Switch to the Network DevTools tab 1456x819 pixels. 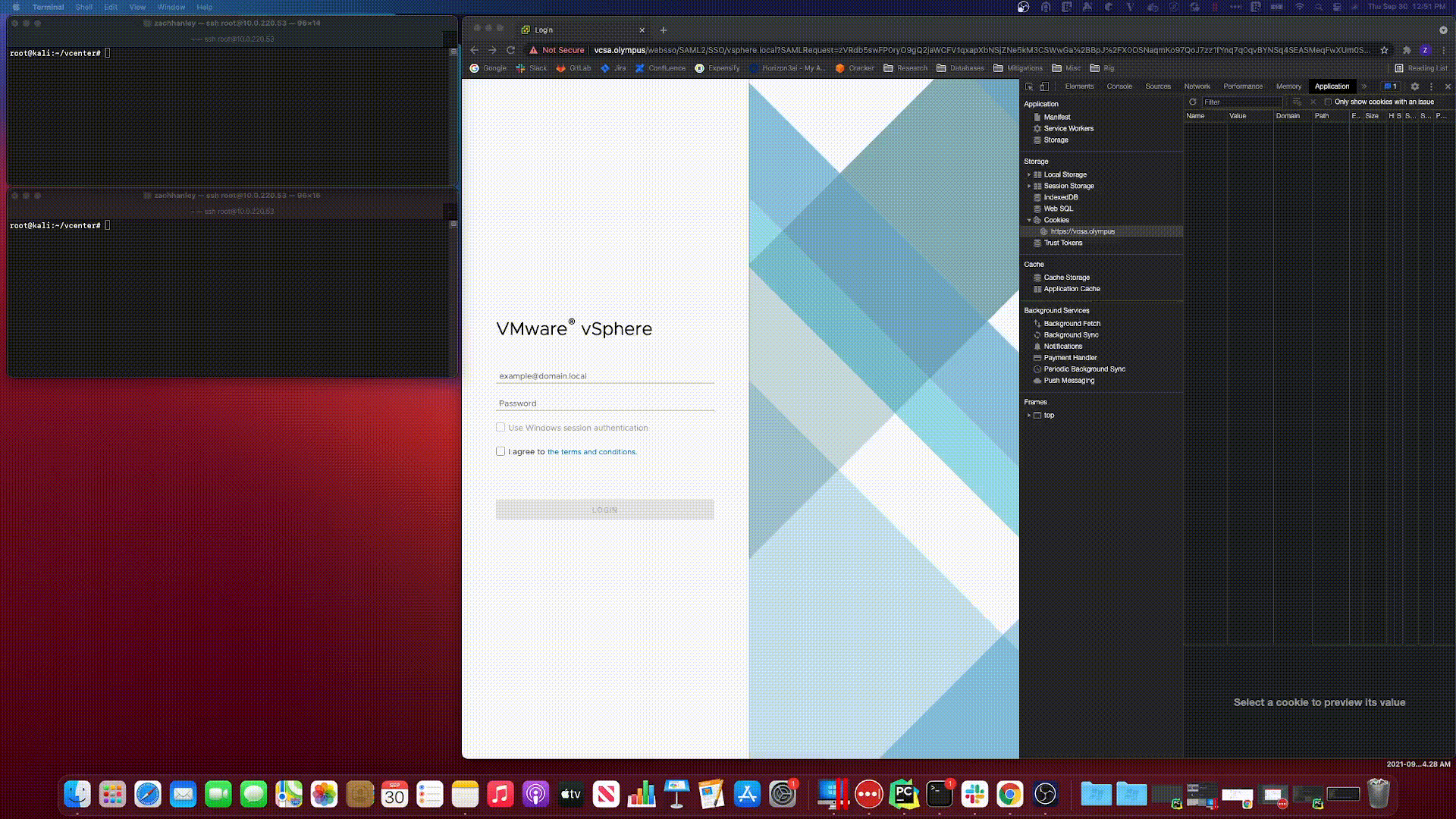point(1197,86)
